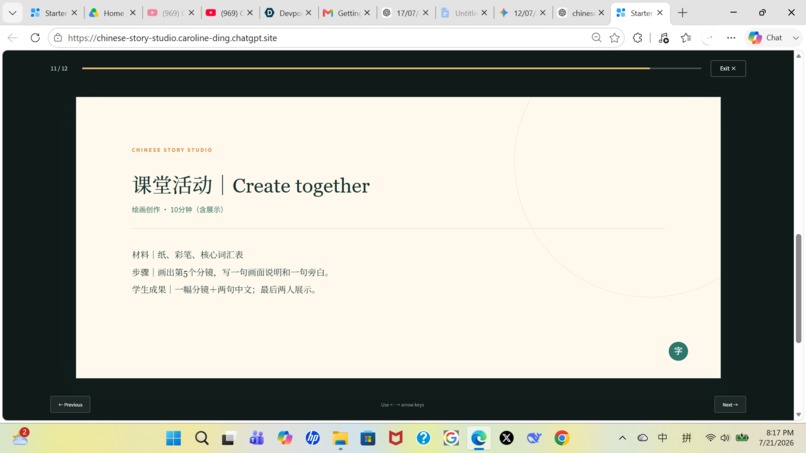
Task: Go to the Previous slide
Action: (x=70, y=405)
